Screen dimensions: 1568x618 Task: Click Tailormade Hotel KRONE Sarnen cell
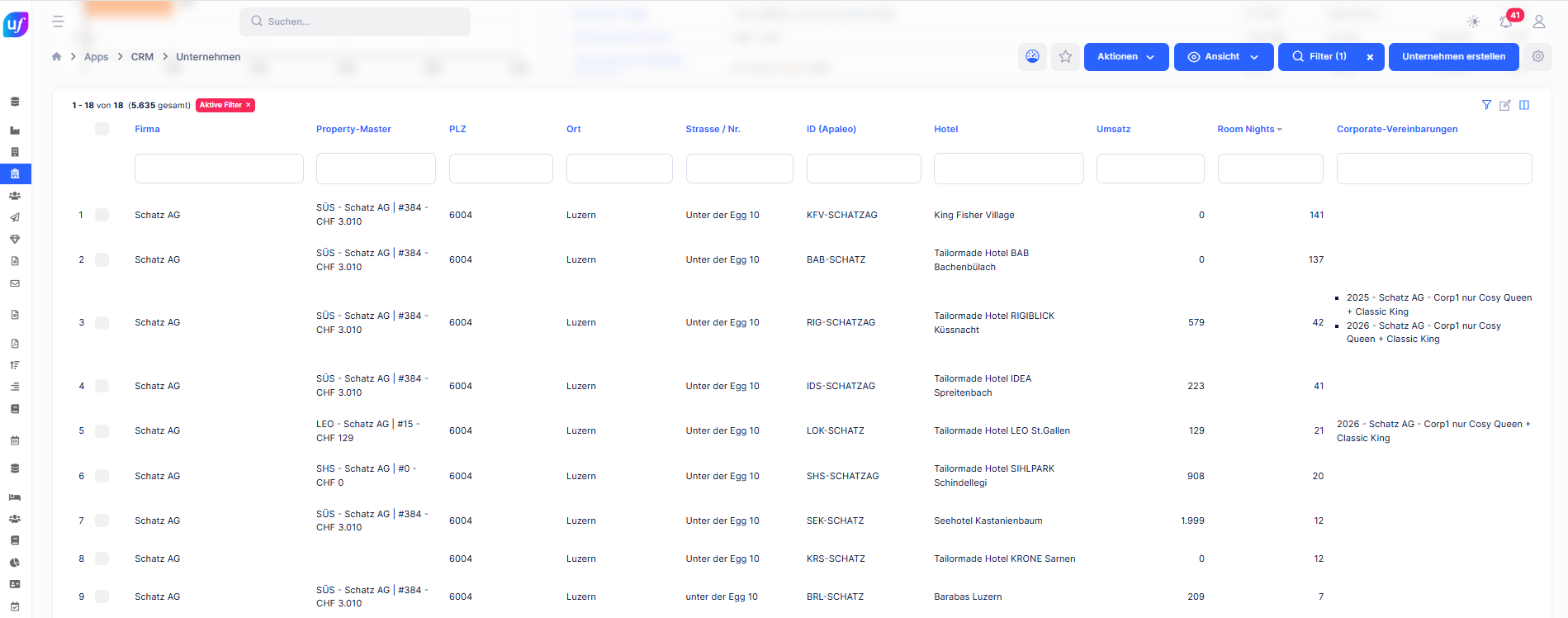1004,559
